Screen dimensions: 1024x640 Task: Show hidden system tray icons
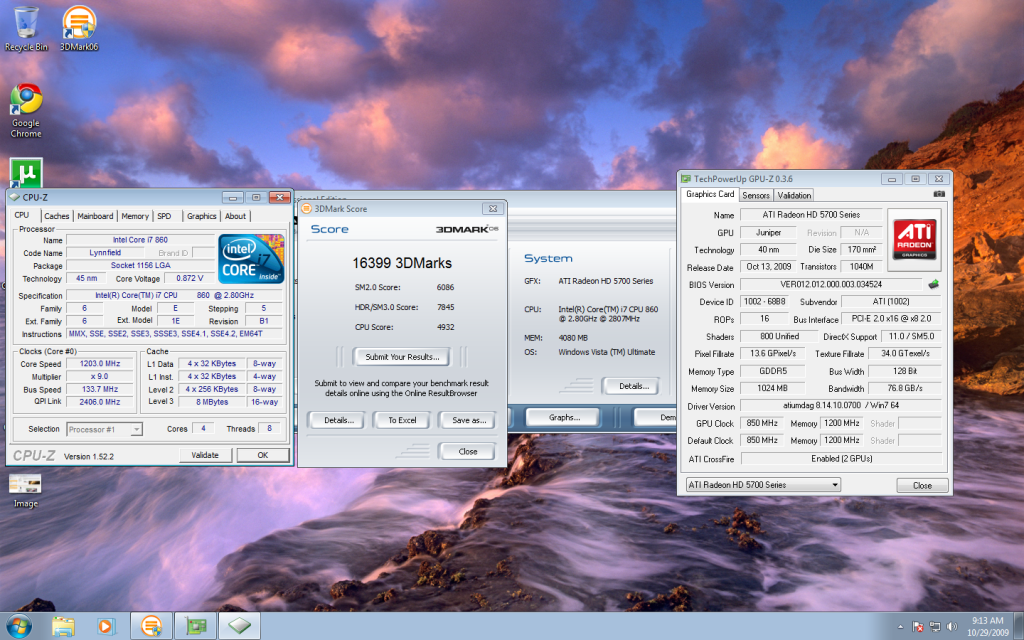pyautogui.click(x=901, y=626)
